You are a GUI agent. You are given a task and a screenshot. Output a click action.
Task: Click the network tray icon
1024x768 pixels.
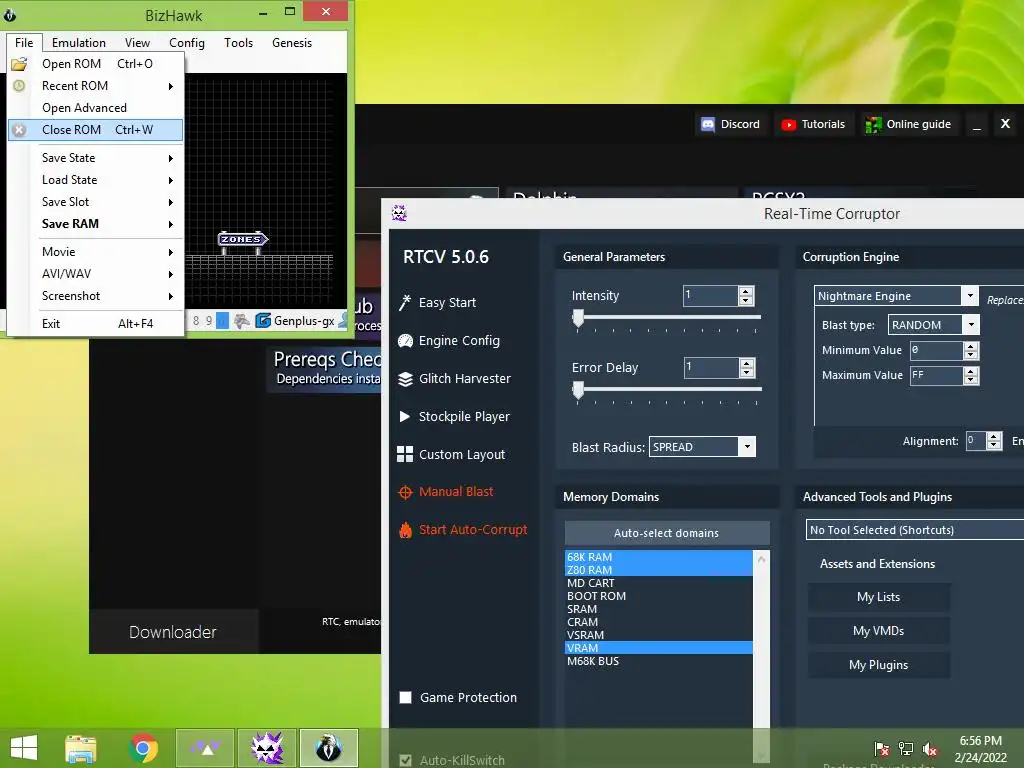pos(906,749)
